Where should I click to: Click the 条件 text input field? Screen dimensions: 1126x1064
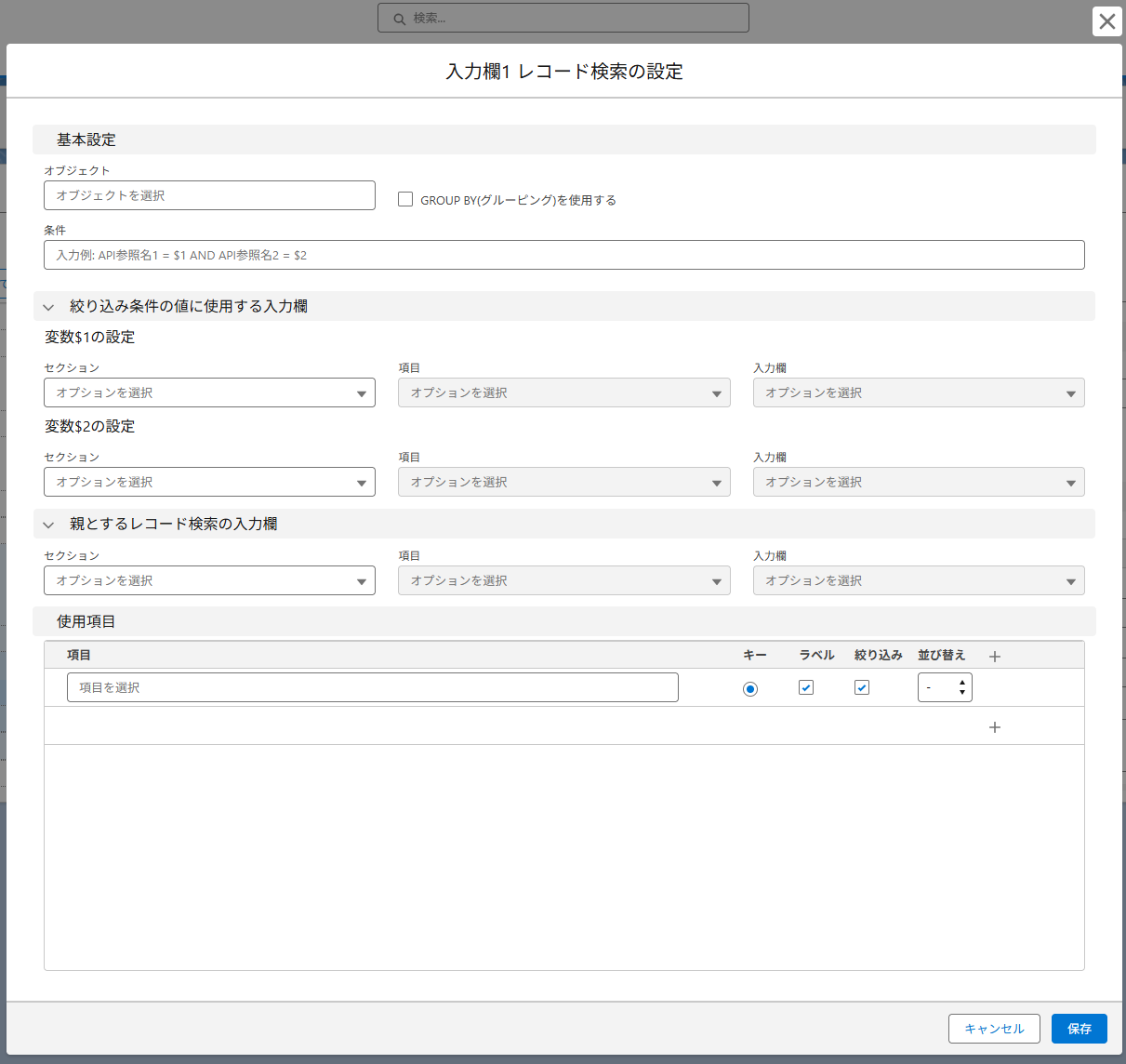(x=563, y=255)
